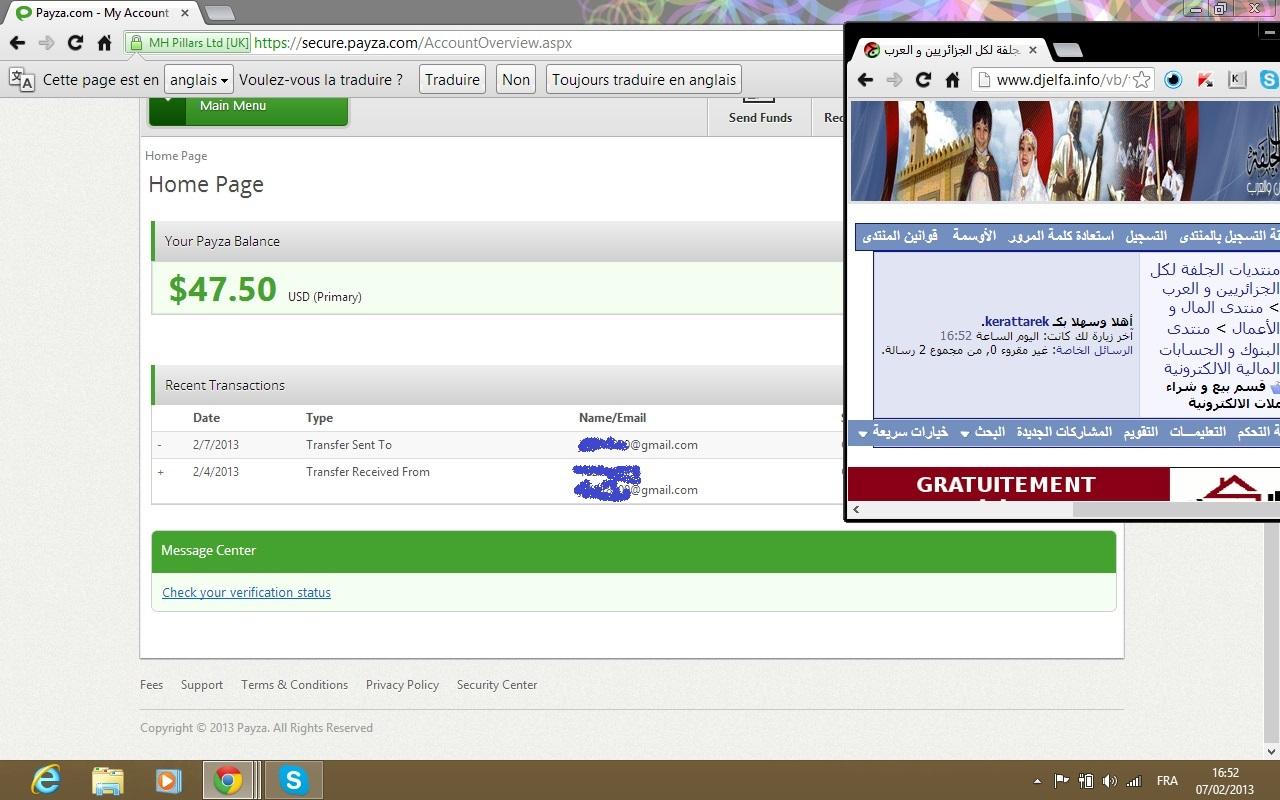Open Skype from the taskbar
Screen dimensions: 1280x800
click(293, 780)
